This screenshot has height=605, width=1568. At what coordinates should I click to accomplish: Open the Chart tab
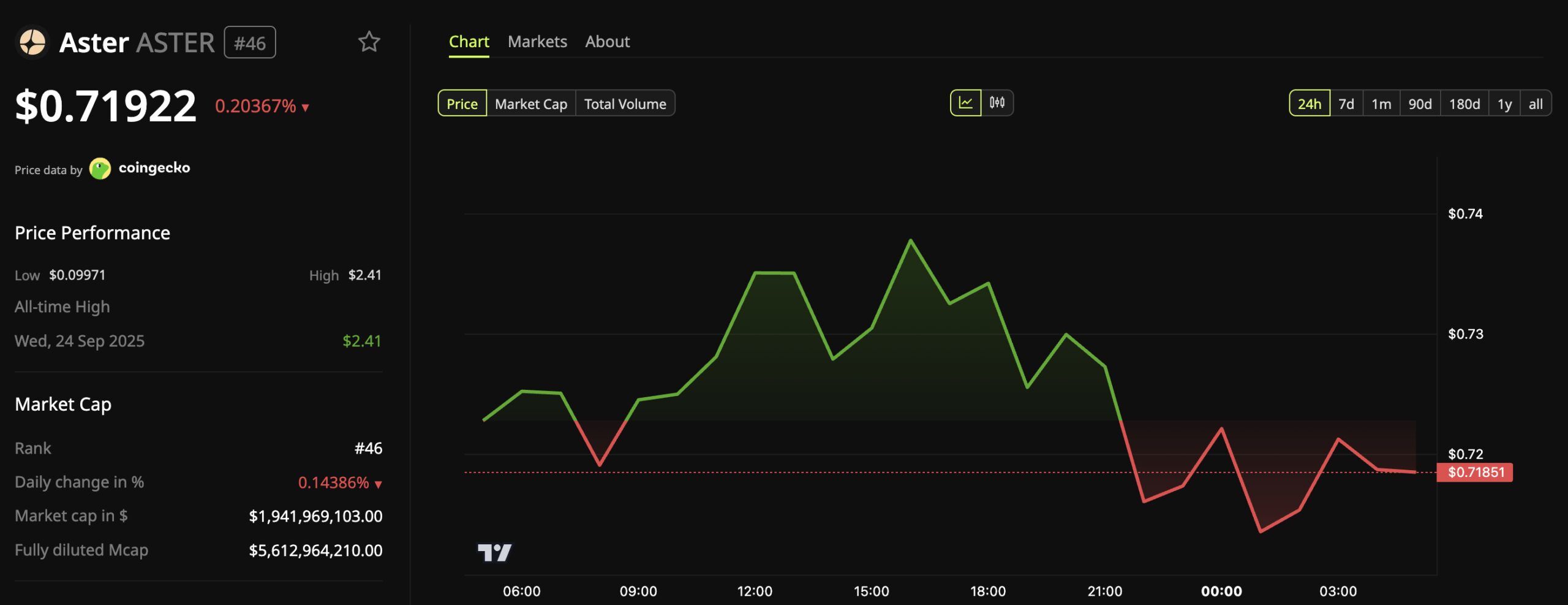tap(469, 42)
